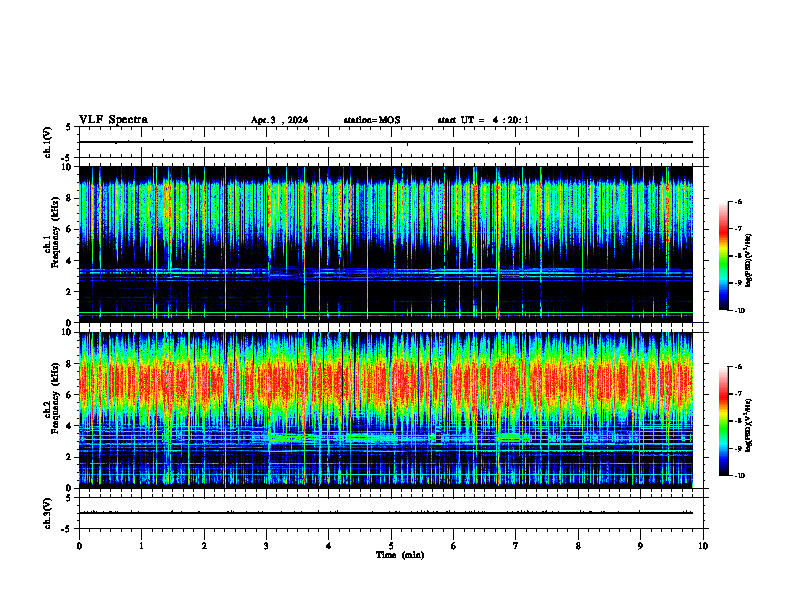Screen dimensions: 792x612
Task: Click the ch.1 color bar "-10" label
Action: (x=740, y=311)
